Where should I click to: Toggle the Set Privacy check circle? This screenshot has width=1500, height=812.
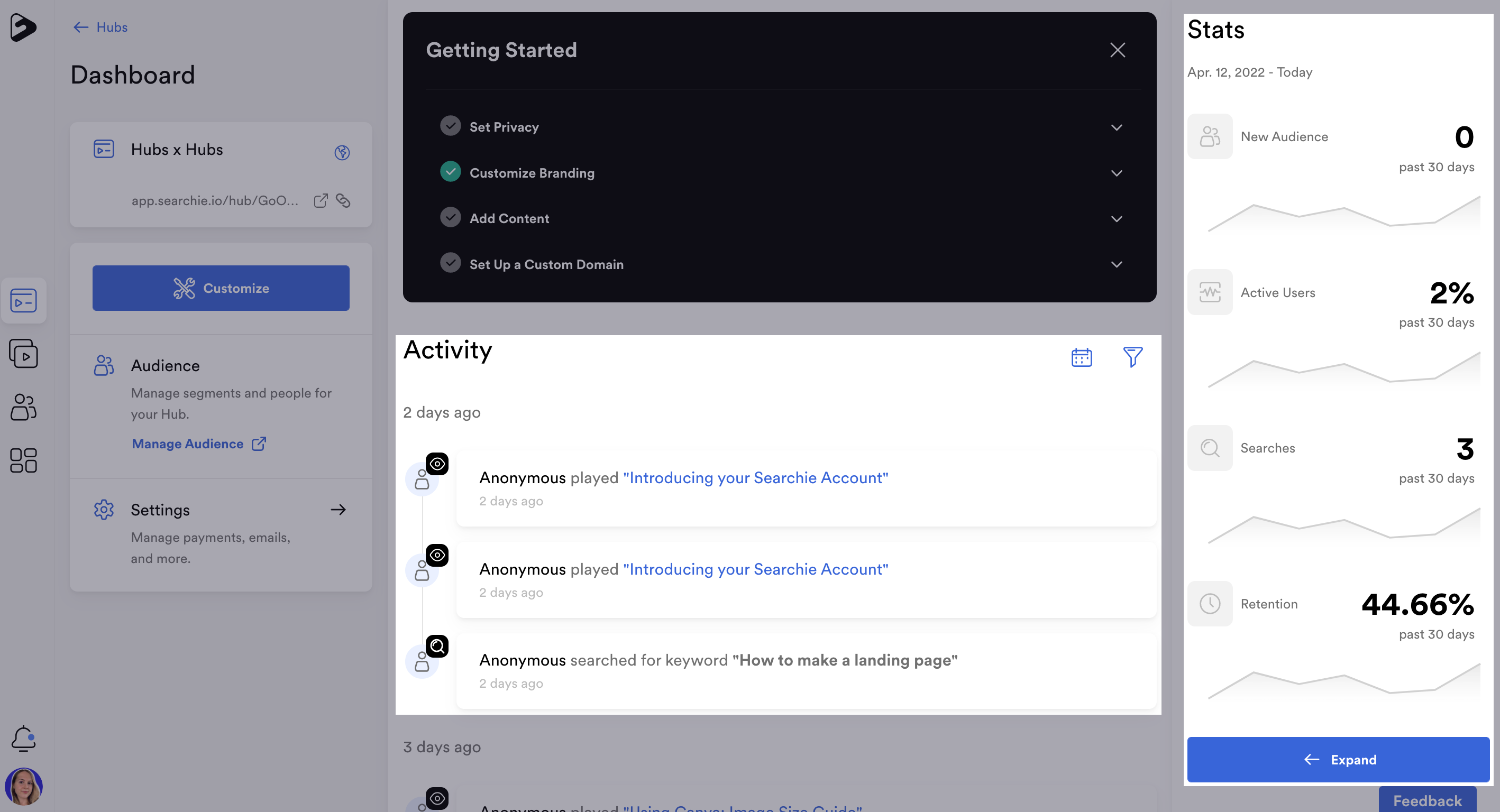pos(450,126)
